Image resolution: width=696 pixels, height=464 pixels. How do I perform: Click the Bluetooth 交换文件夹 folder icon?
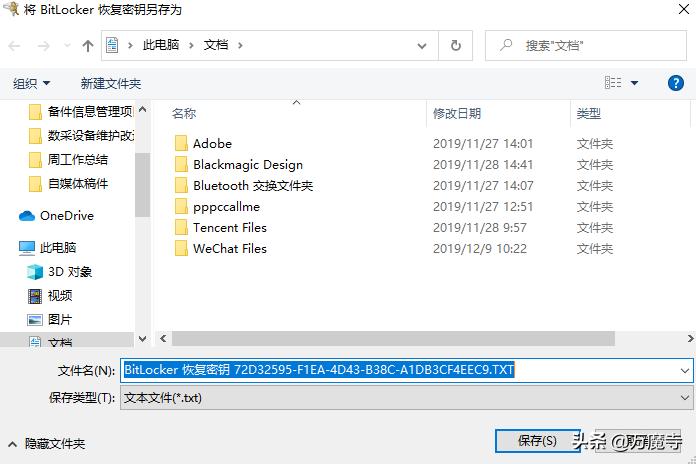tap(181, 186)
